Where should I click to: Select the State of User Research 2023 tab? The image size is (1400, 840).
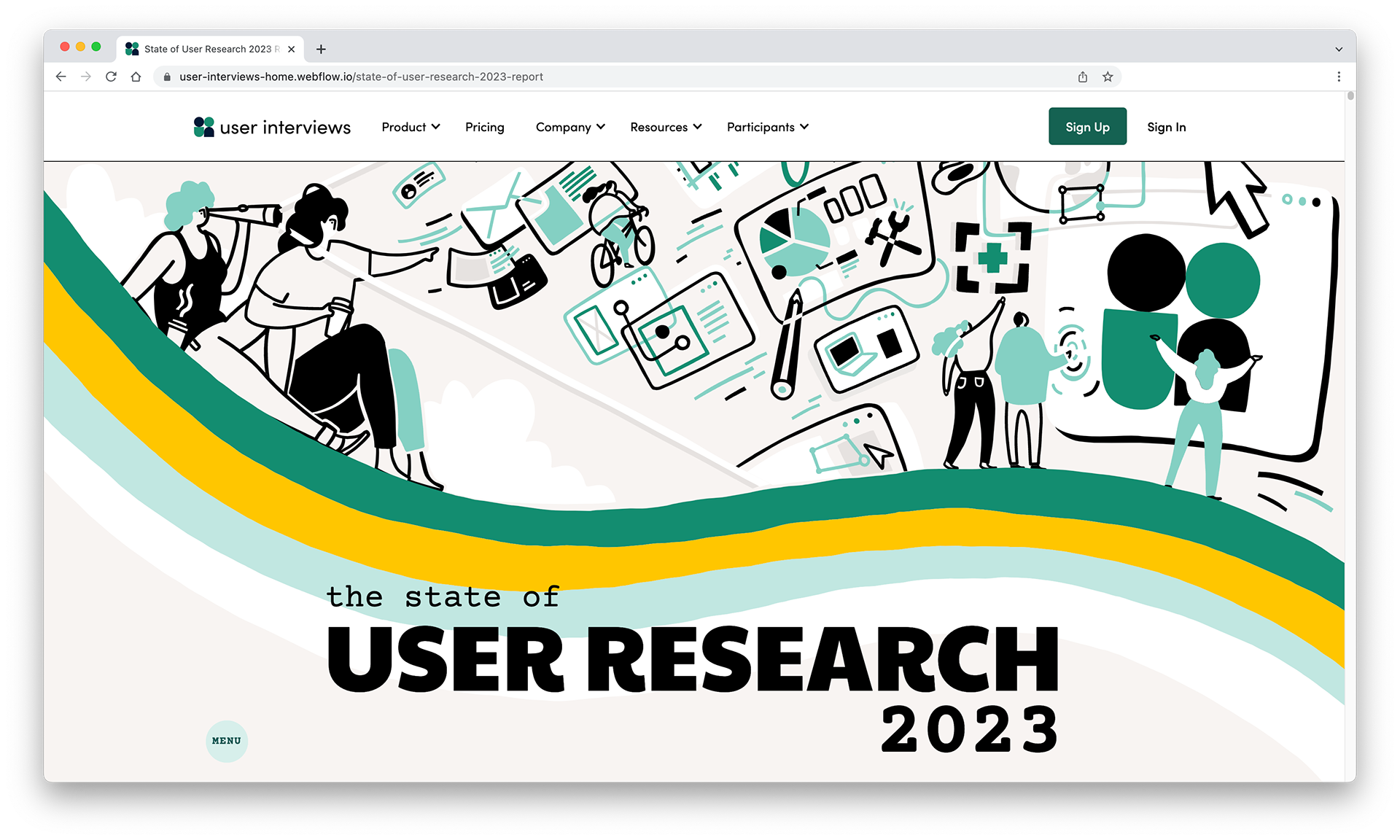click(x=211, y=49)
